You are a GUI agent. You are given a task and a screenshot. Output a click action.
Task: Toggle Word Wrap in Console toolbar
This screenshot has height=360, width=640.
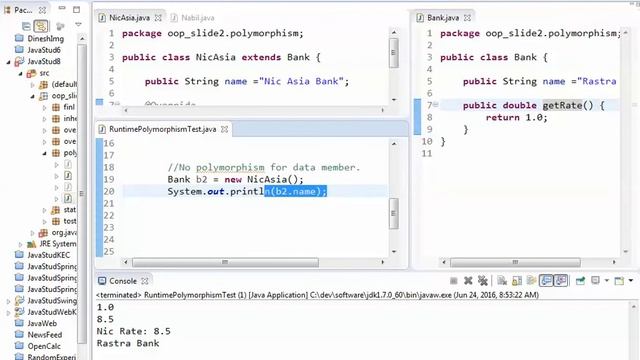531,281
